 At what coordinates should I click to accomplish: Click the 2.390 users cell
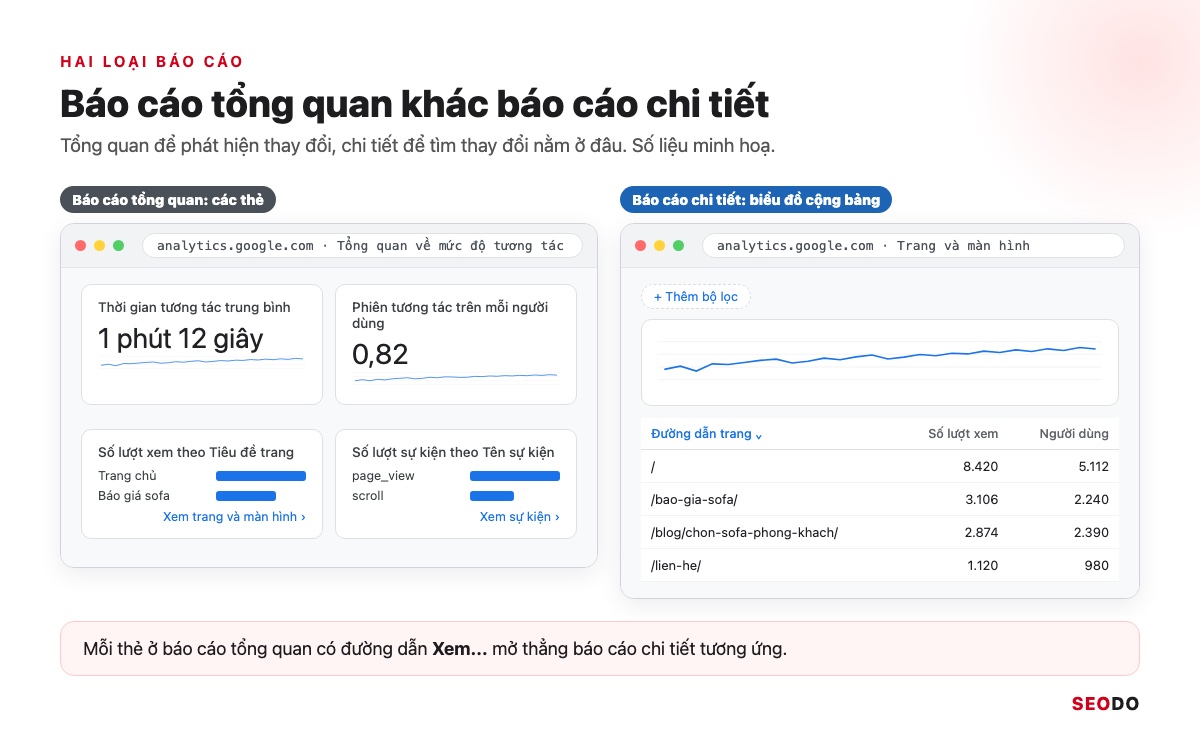pos(1091,532)
